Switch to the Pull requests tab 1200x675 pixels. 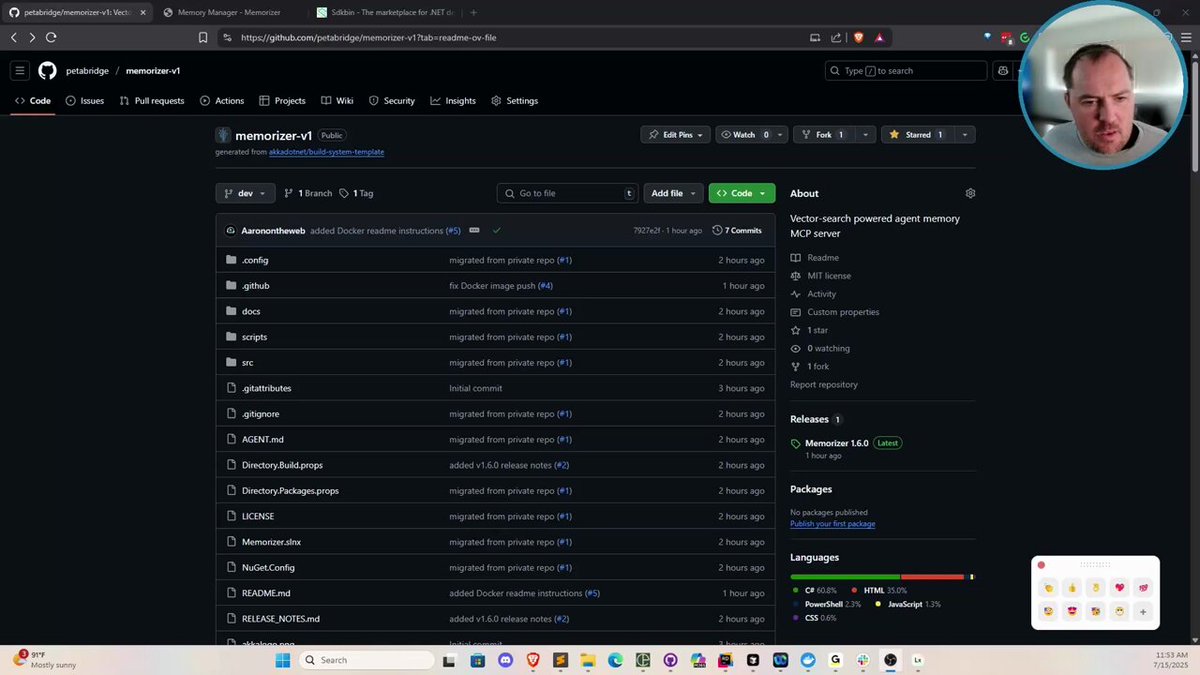[152, 101]
